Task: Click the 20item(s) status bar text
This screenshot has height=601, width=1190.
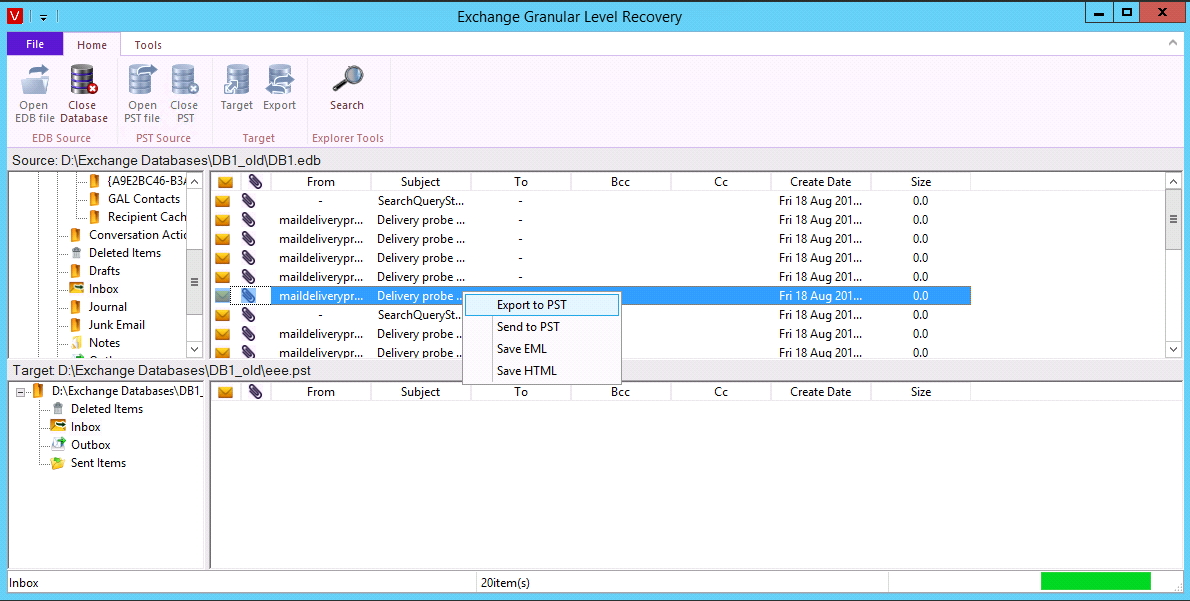Action: click(x=505, y=583)
